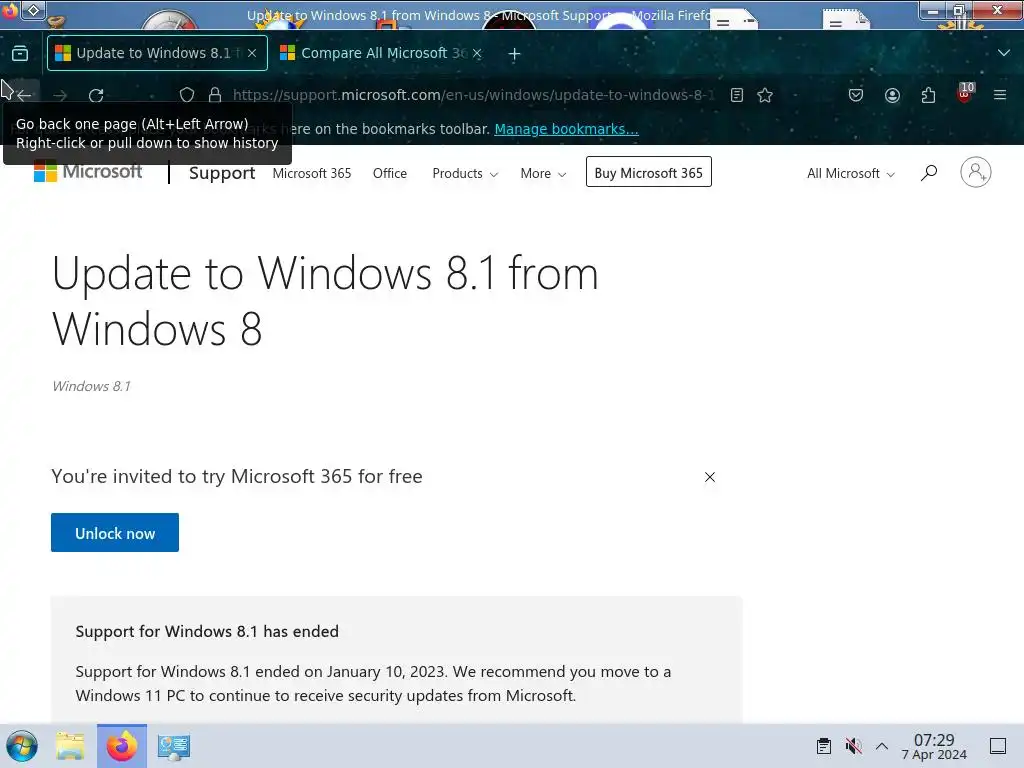Click the muted volume tray icon
Image resolution: width=1024 pixels, height=768 pixels.
tap(853, 746)
